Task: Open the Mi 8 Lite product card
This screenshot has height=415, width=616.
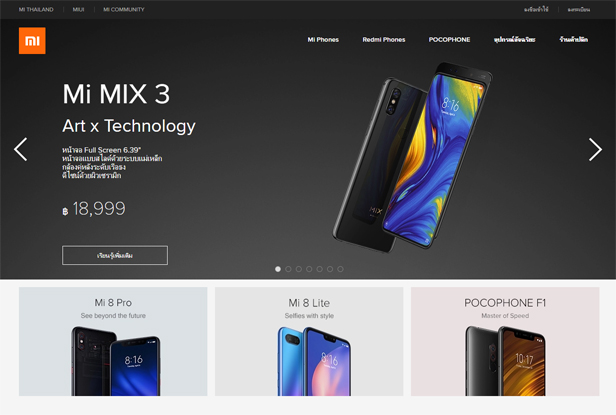Action: (309, 342)
